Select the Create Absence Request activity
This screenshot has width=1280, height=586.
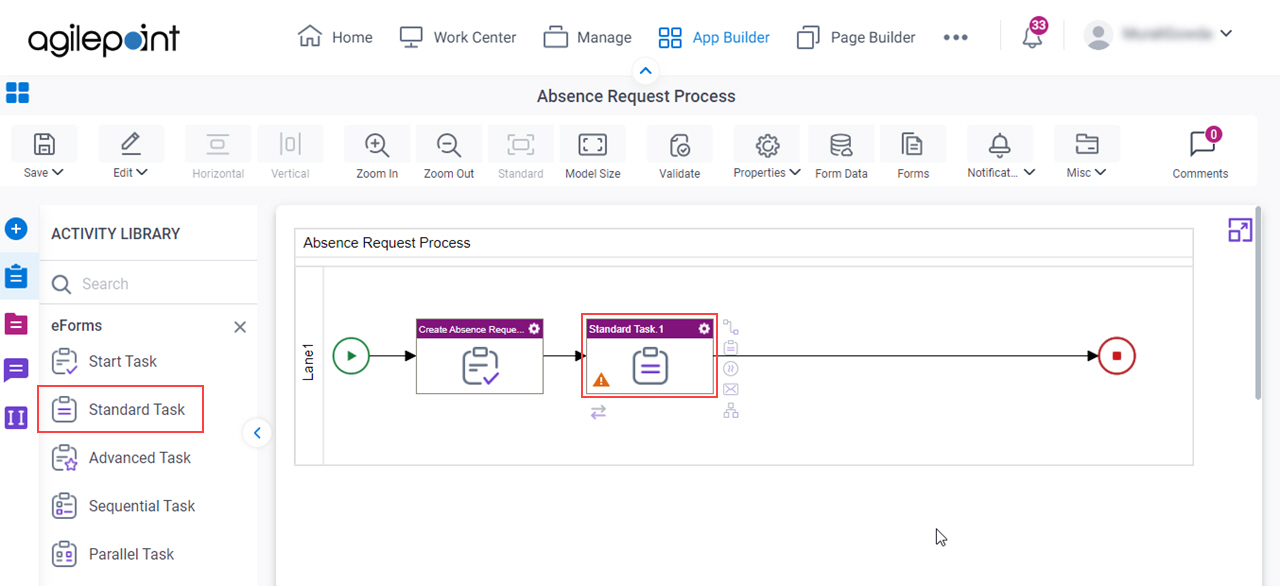pyautogui.click(x=480, y=357)
